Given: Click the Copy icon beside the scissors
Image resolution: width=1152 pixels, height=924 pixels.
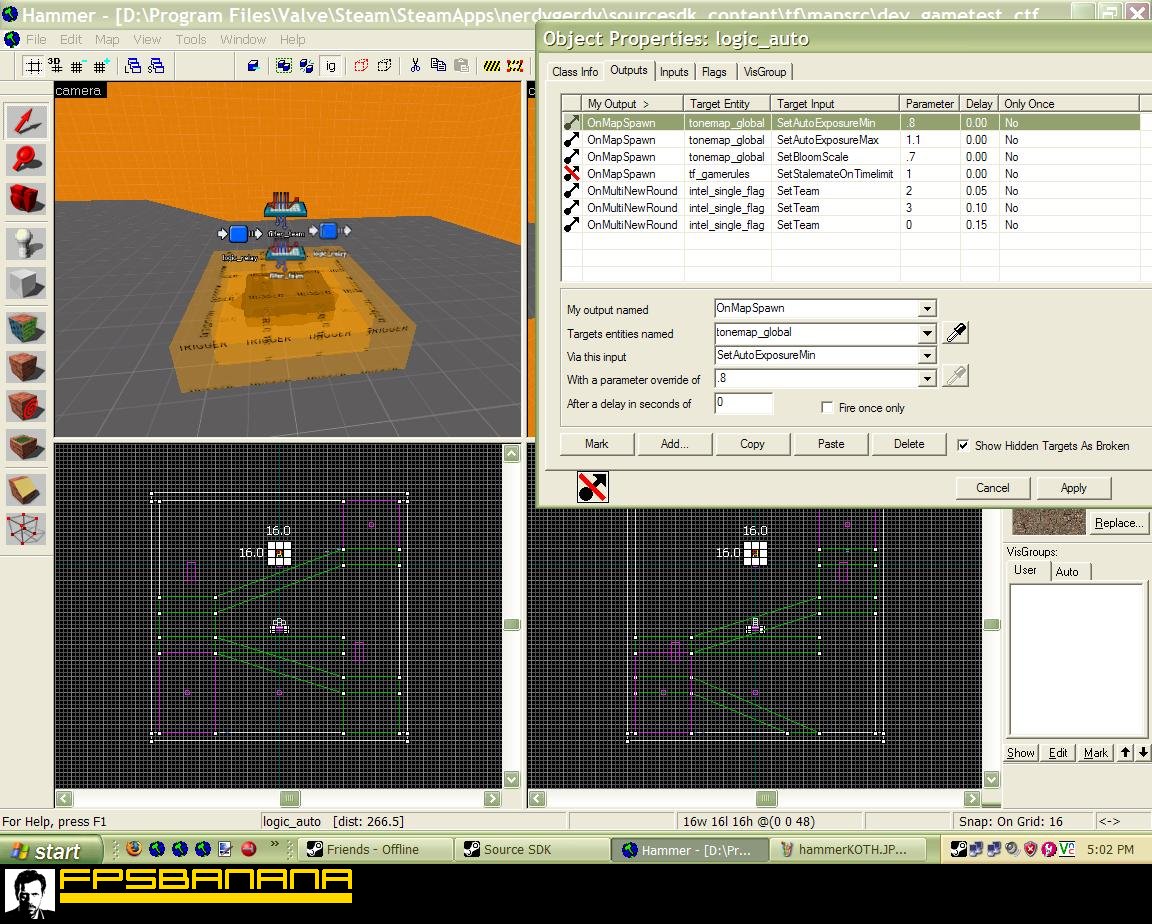Looking at the screenshot, I should 439,66.
